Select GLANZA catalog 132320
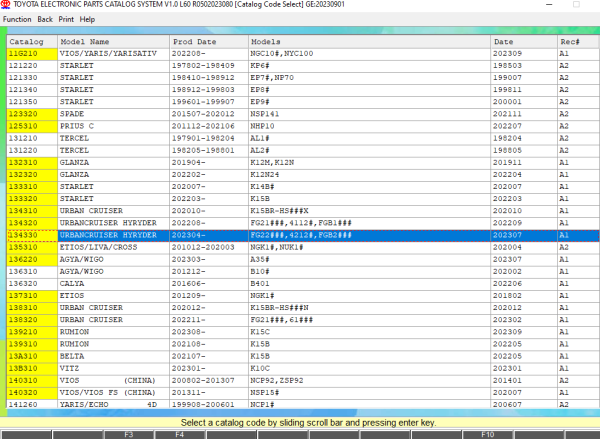The image size is (600, 439). point(32,175)
